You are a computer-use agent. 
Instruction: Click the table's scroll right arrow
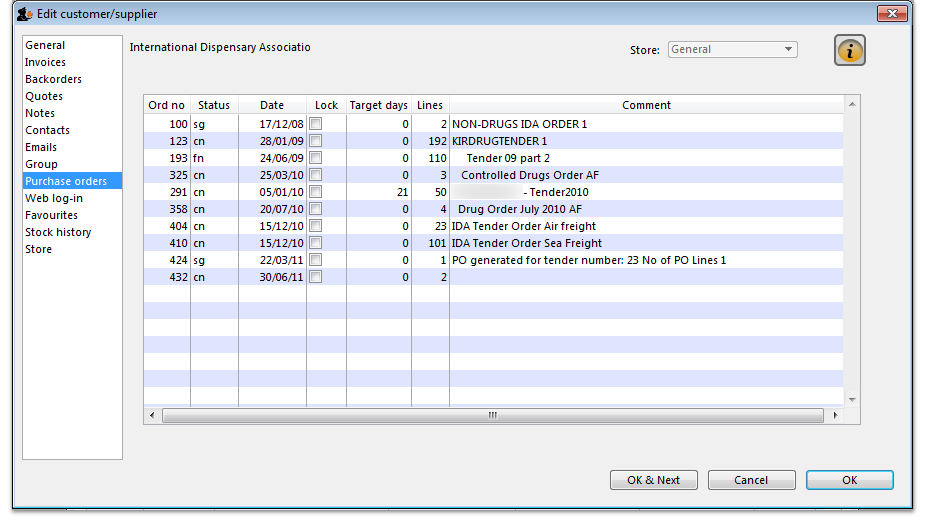(x=835, y=415)
